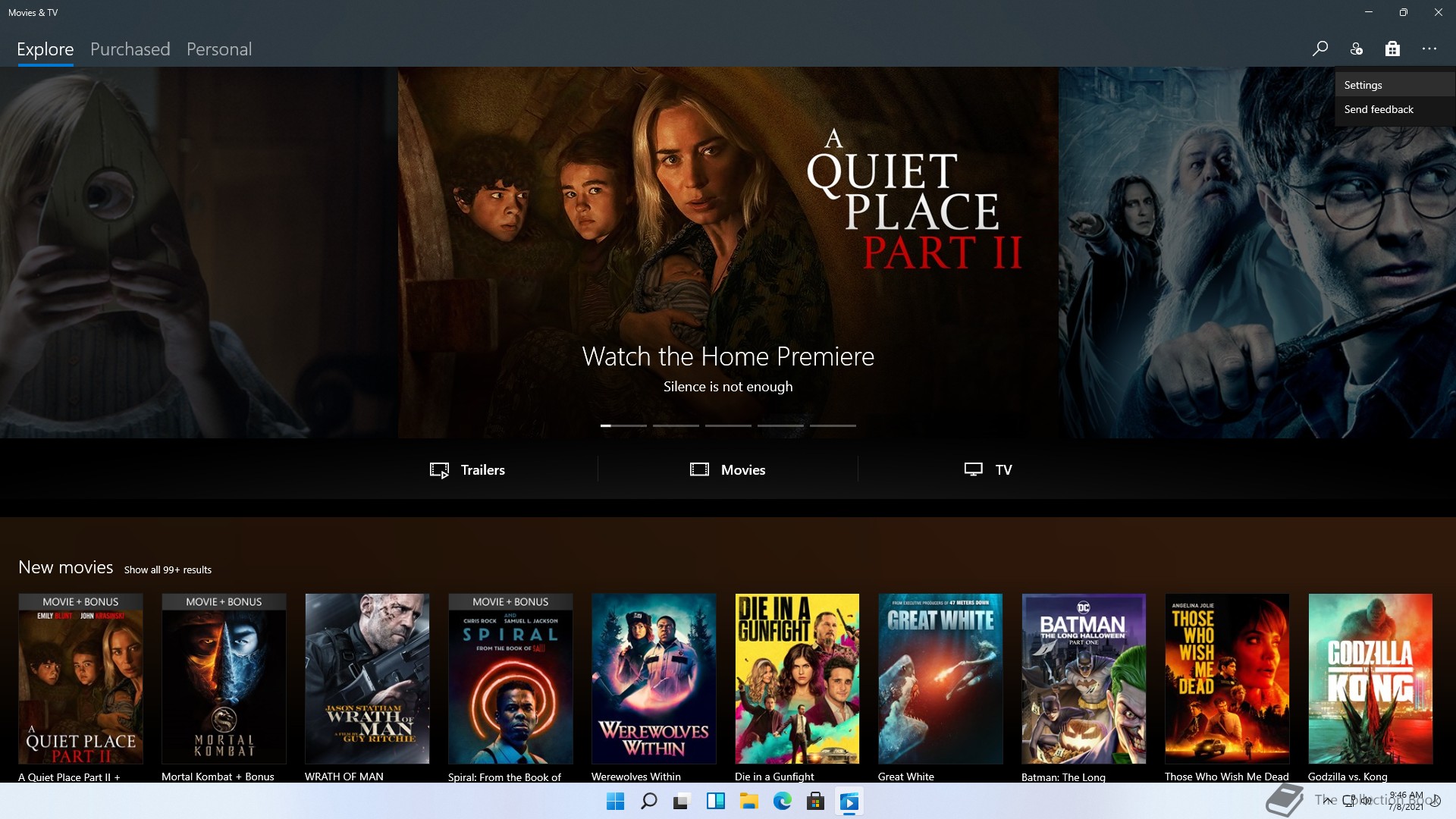Open Godzilla vs. Kong poster
The image size is (1456, 819).
coord(1370,679)
